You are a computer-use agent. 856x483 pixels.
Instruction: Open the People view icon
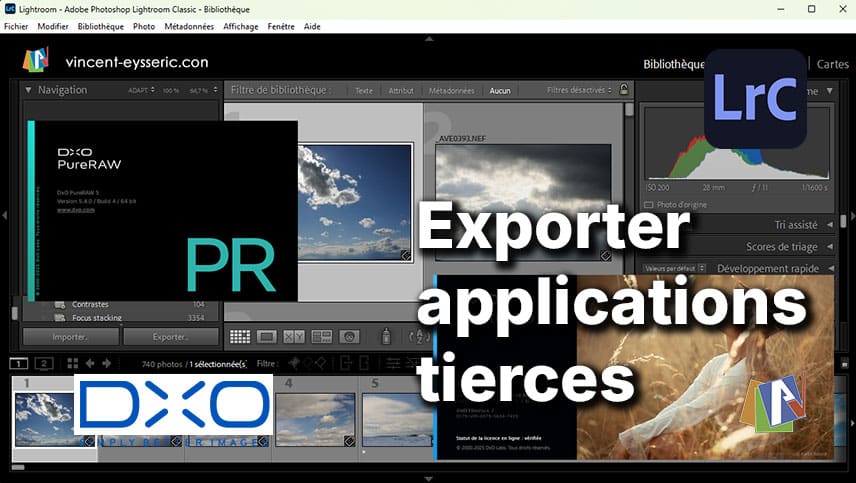point(349,337)
